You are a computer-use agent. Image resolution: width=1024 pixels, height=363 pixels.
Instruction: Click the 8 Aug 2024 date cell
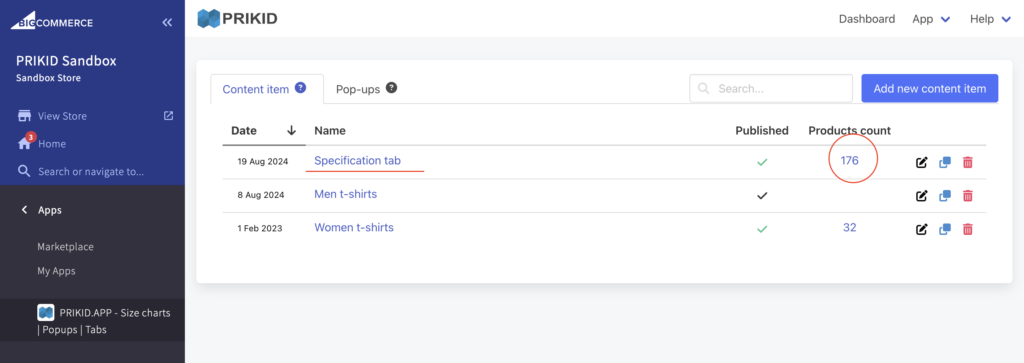[x=261, y=195]
